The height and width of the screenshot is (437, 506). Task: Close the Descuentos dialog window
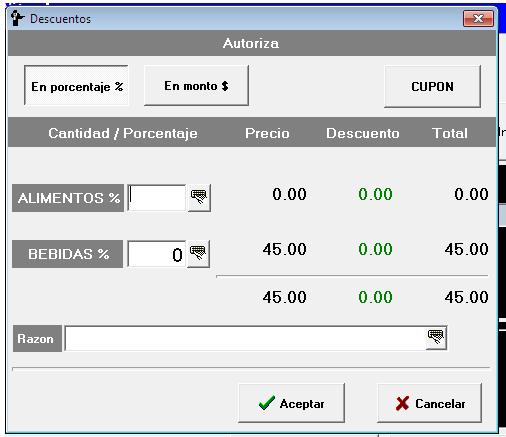coord(478,18)
